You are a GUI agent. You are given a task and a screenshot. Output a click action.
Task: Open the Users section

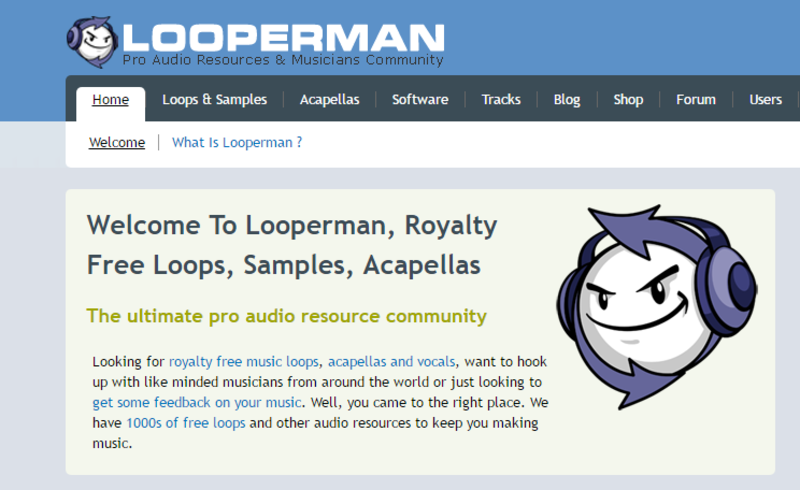coord(765,100)
